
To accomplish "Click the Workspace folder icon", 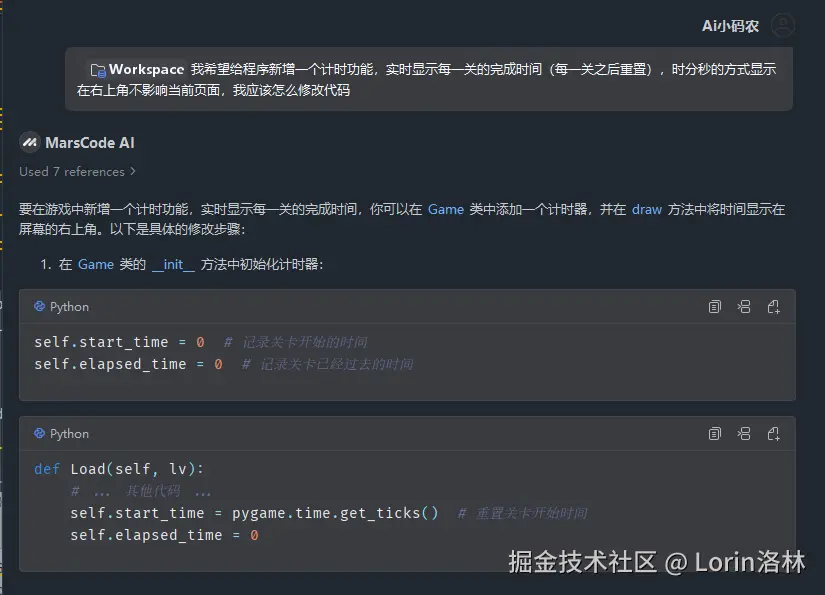I will pos(98,70).
